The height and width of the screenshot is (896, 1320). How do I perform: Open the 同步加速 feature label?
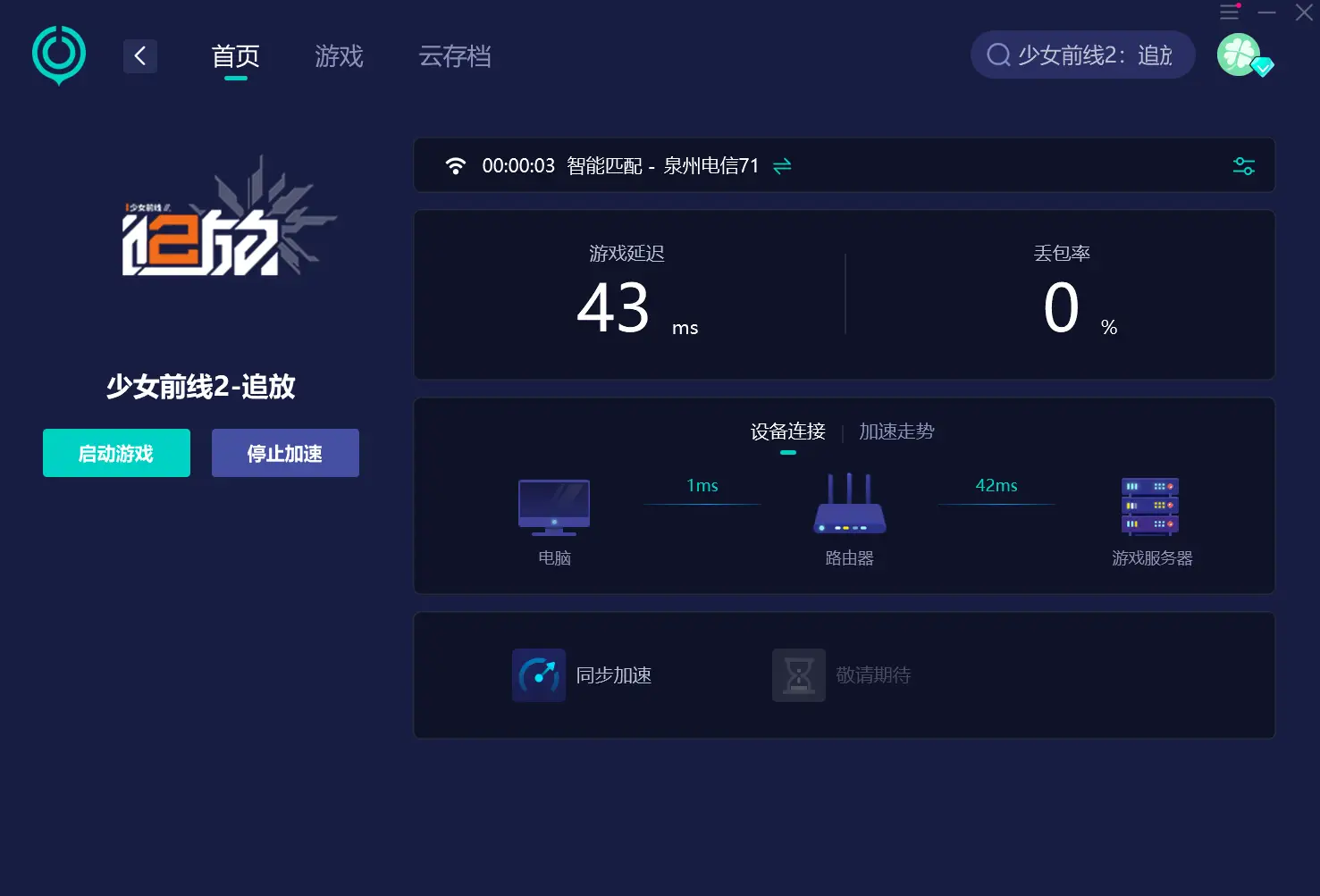tap(614, 675)
